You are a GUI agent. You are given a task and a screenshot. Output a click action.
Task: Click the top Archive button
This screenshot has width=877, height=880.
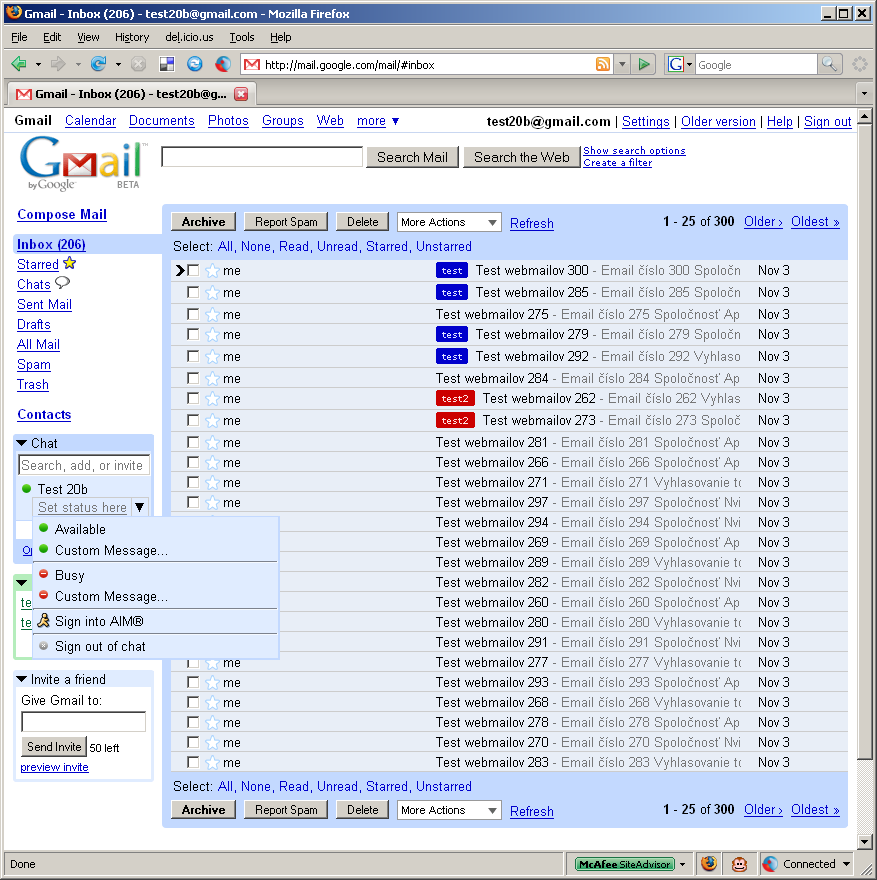pyautogui.click(x=203, y=222)
